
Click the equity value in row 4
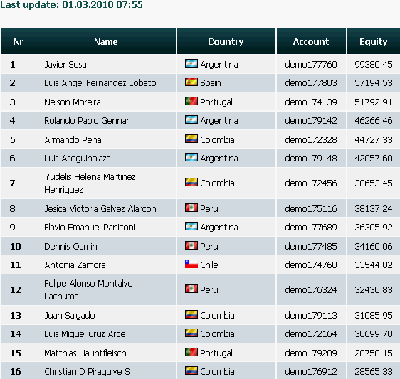click(x=373, y=120)
